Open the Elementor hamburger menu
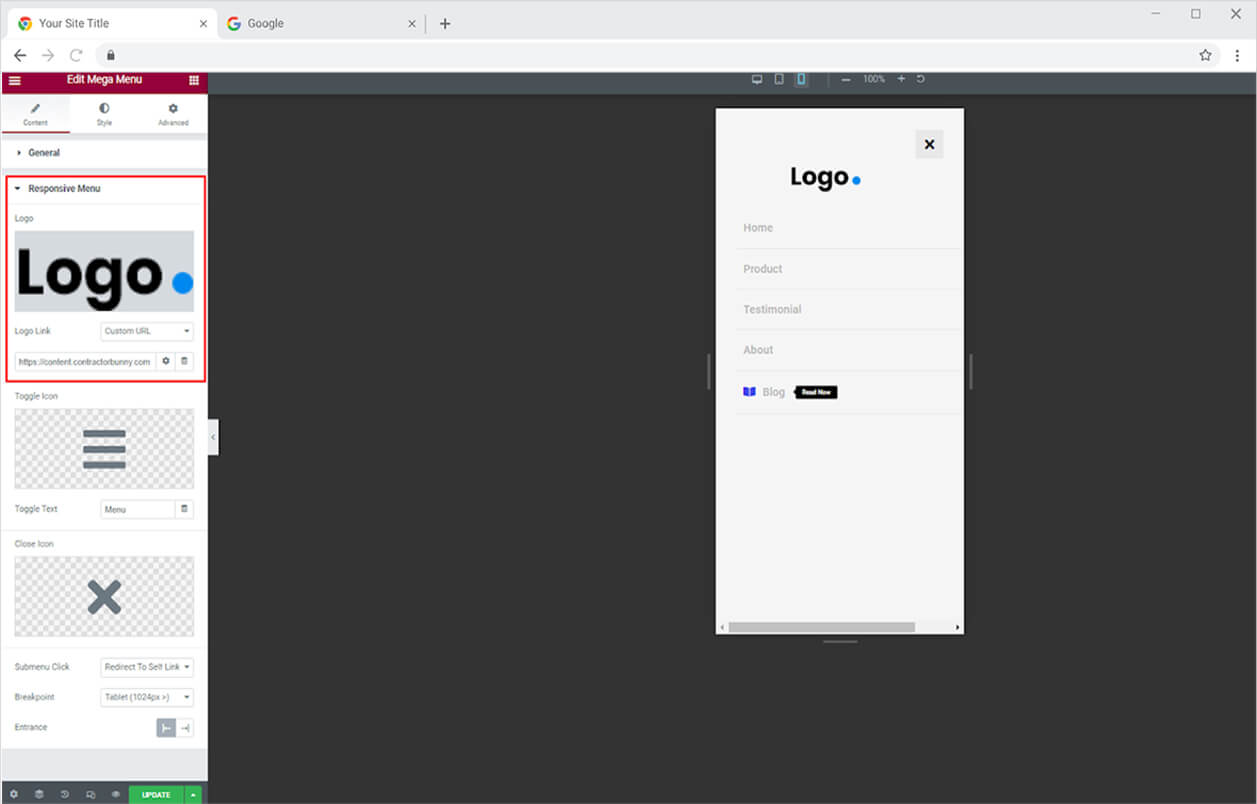Image resolution: width=1257 pixels, height=804 pixels. (x=14, y=80)
